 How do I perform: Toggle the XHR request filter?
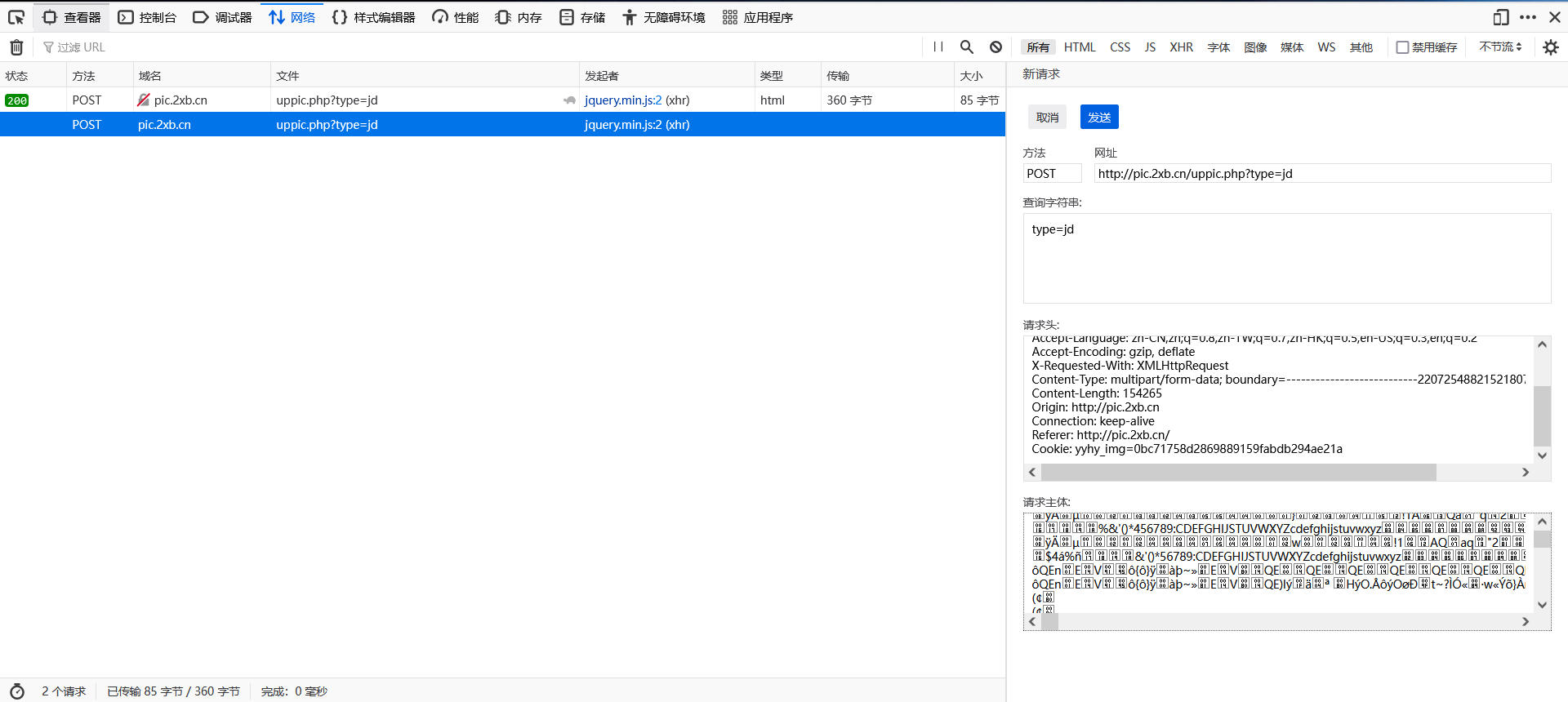point(1181,47)
